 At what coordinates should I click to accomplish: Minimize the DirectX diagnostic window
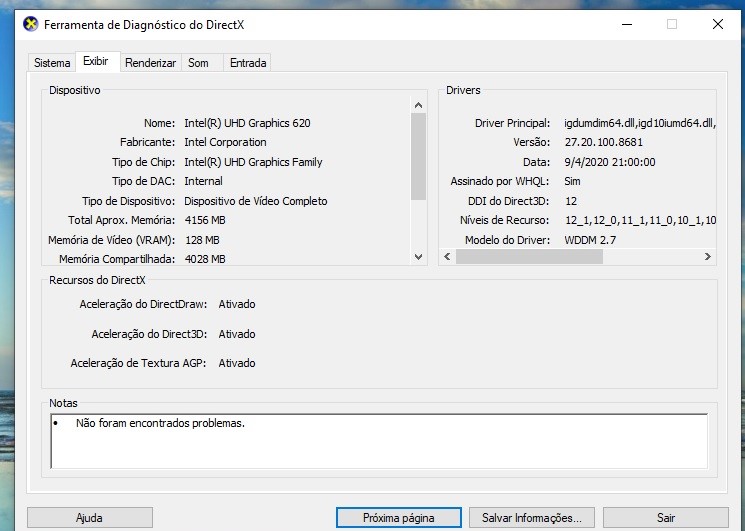(x=627, y=24)
